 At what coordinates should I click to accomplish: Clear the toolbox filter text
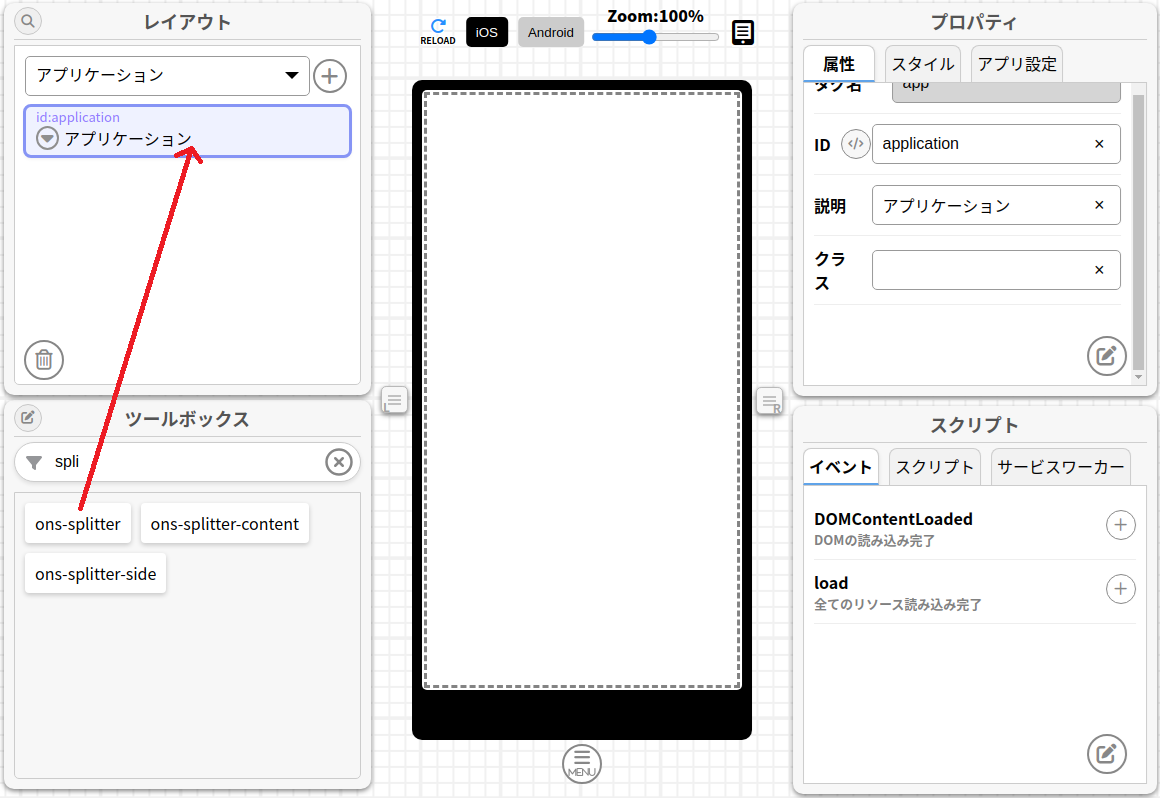pos(339,462)
